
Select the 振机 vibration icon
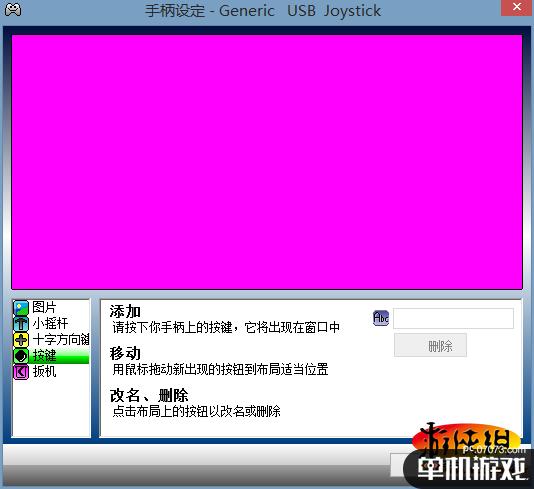pos(21,372)
